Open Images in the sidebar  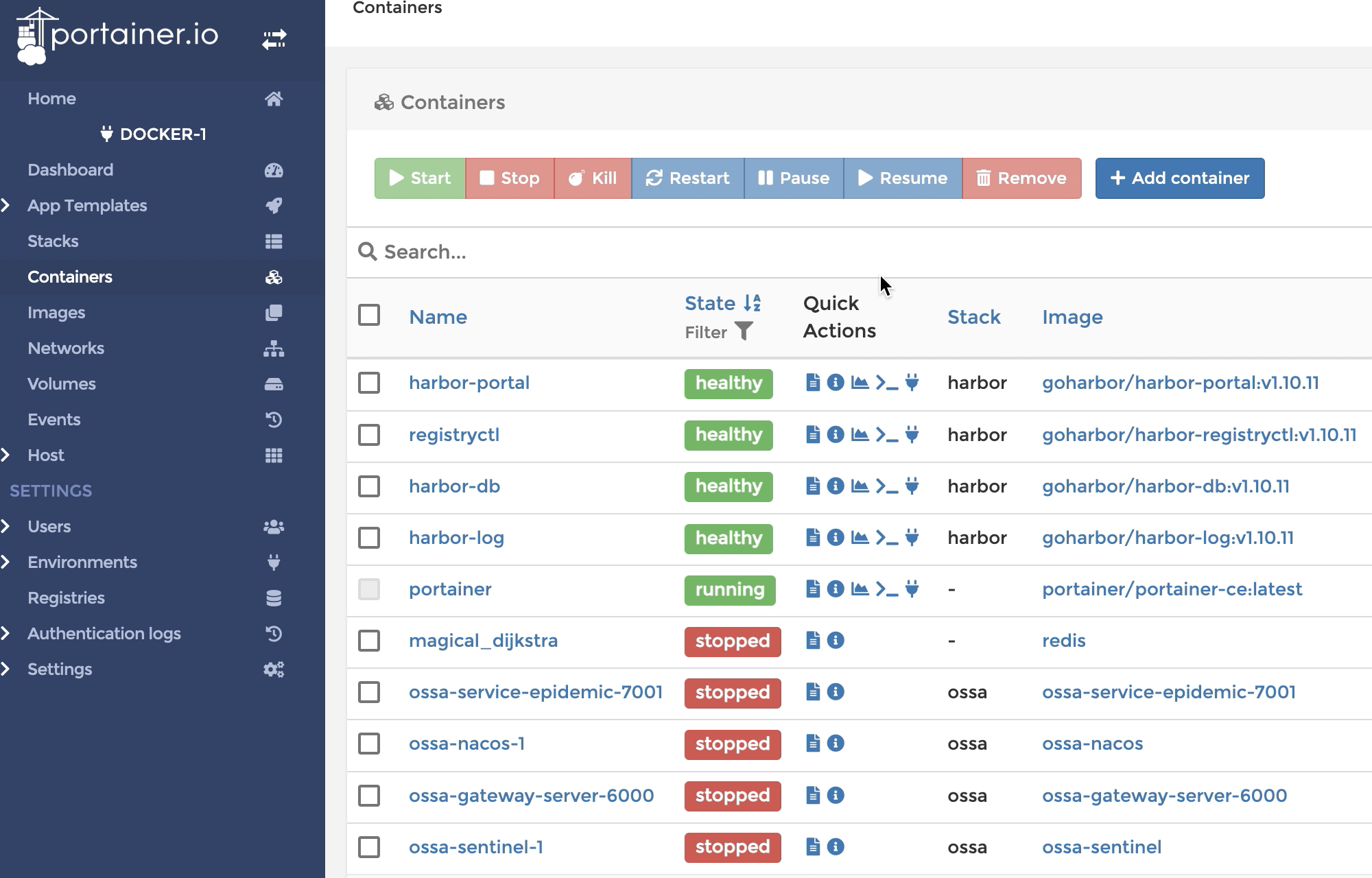click(x=163, y=312)
